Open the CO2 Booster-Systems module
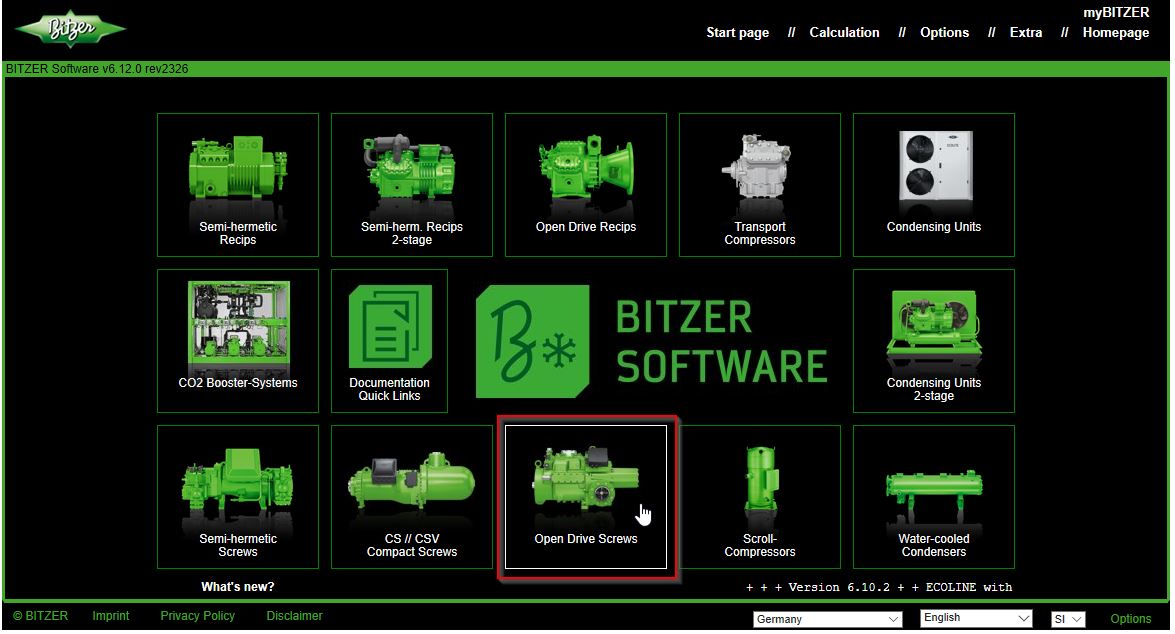Viewport: 1175px width, 634px height. [x=237, y=340]
